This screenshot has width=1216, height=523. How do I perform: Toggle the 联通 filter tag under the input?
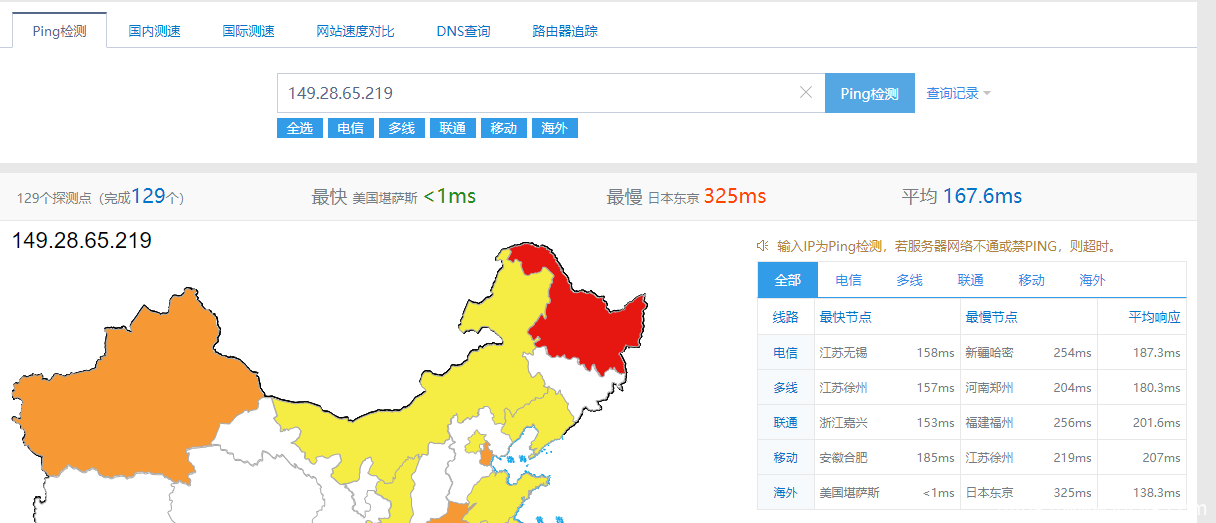pos(452,128)
